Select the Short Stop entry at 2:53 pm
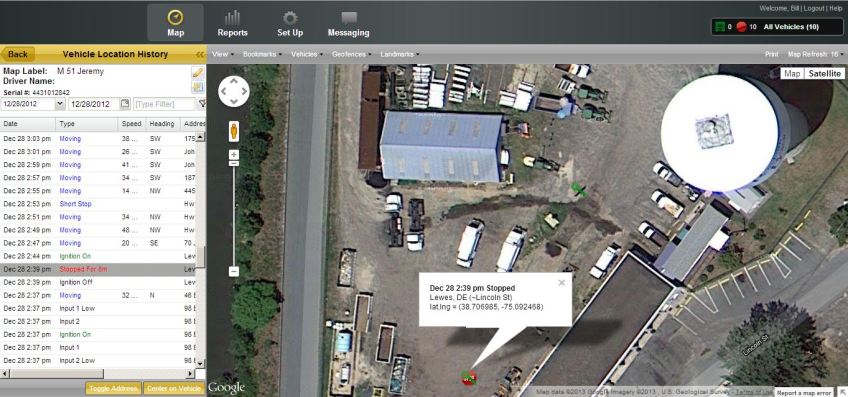Viewport: 848px width, 397px height. click(x=97, y=204)
